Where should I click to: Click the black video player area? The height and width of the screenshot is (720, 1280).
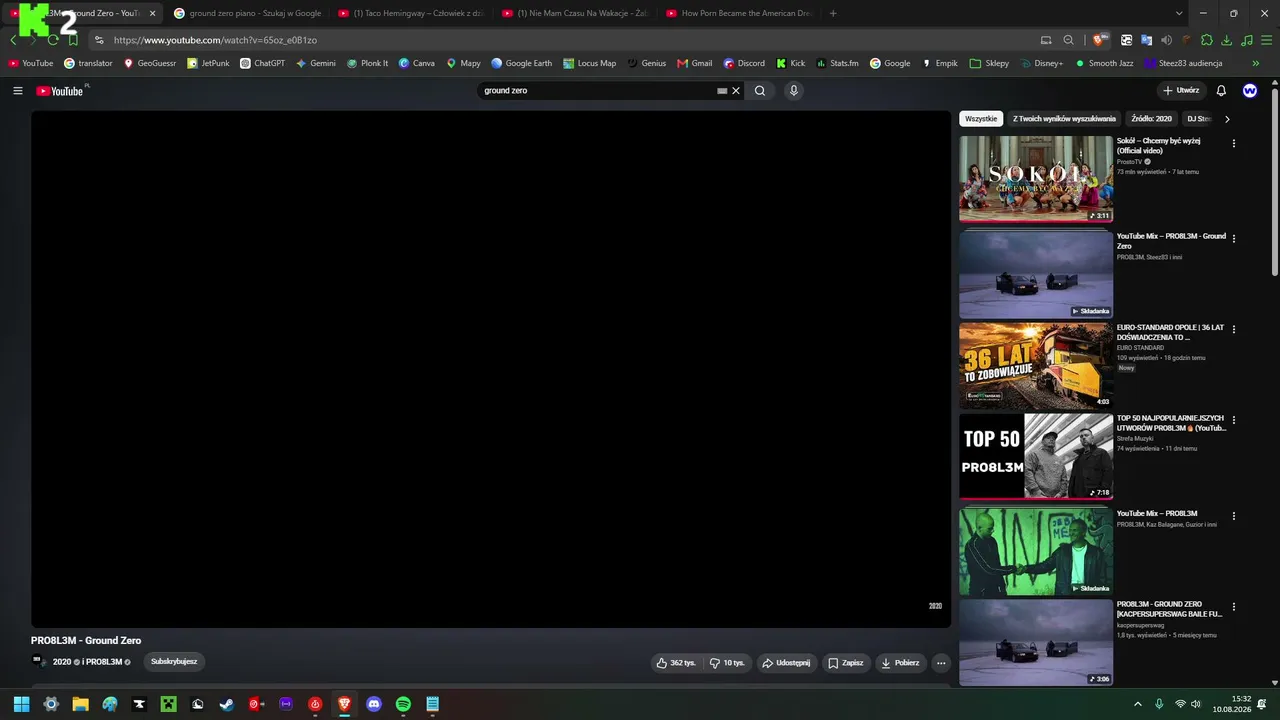490,369
